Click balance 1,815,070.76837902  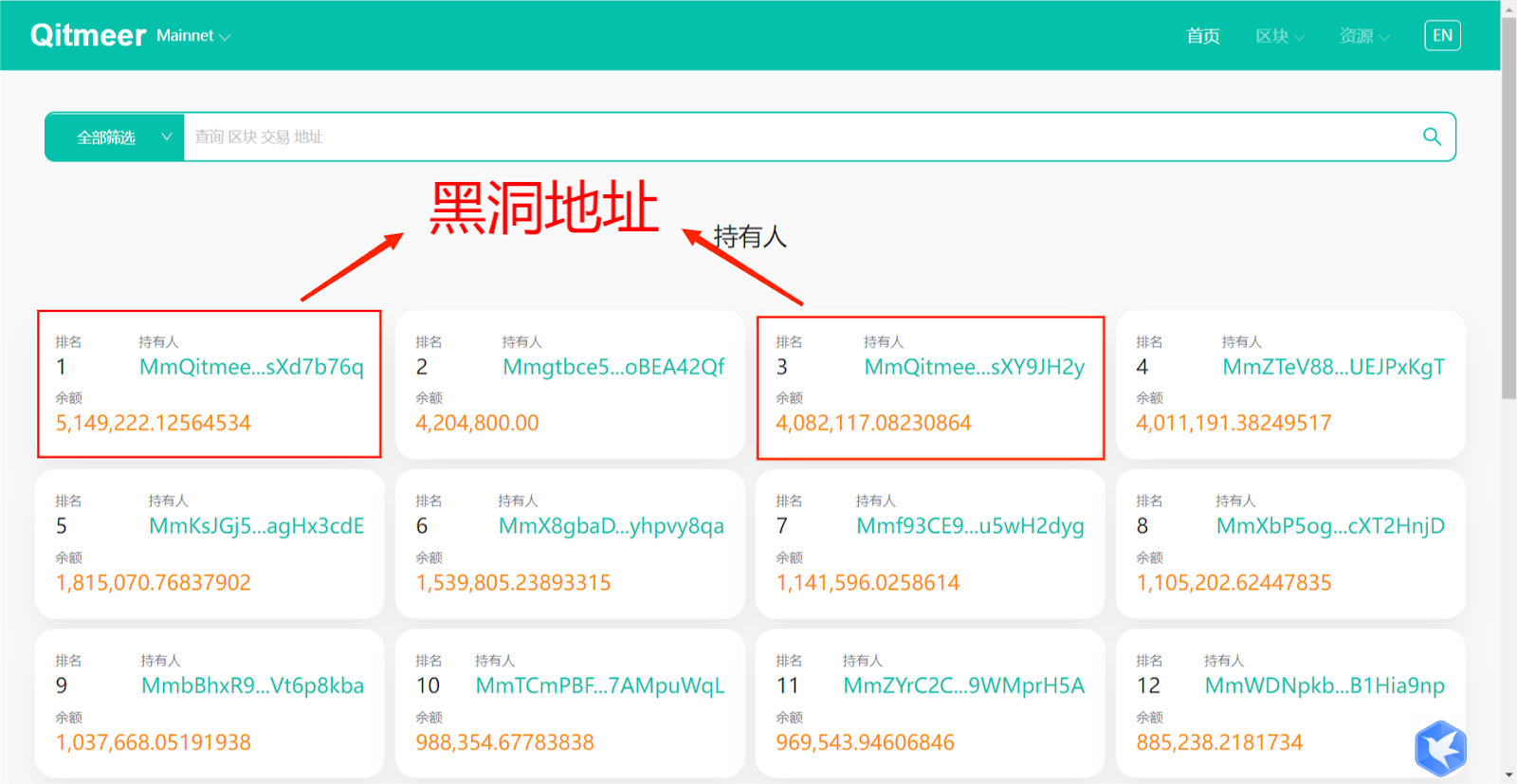153,582
